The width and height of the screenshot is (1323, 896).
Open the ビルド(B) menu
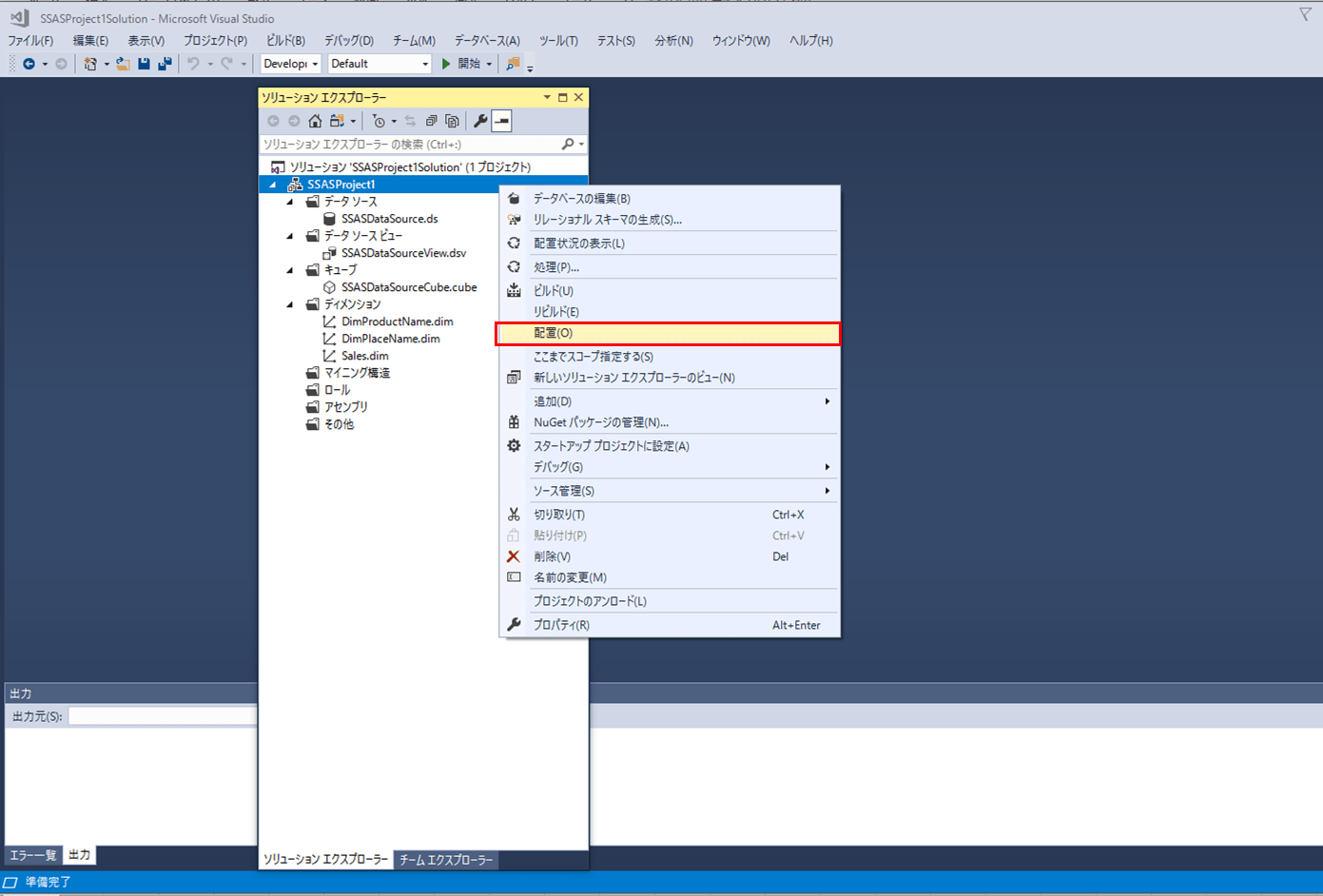(x=285, y=41)
